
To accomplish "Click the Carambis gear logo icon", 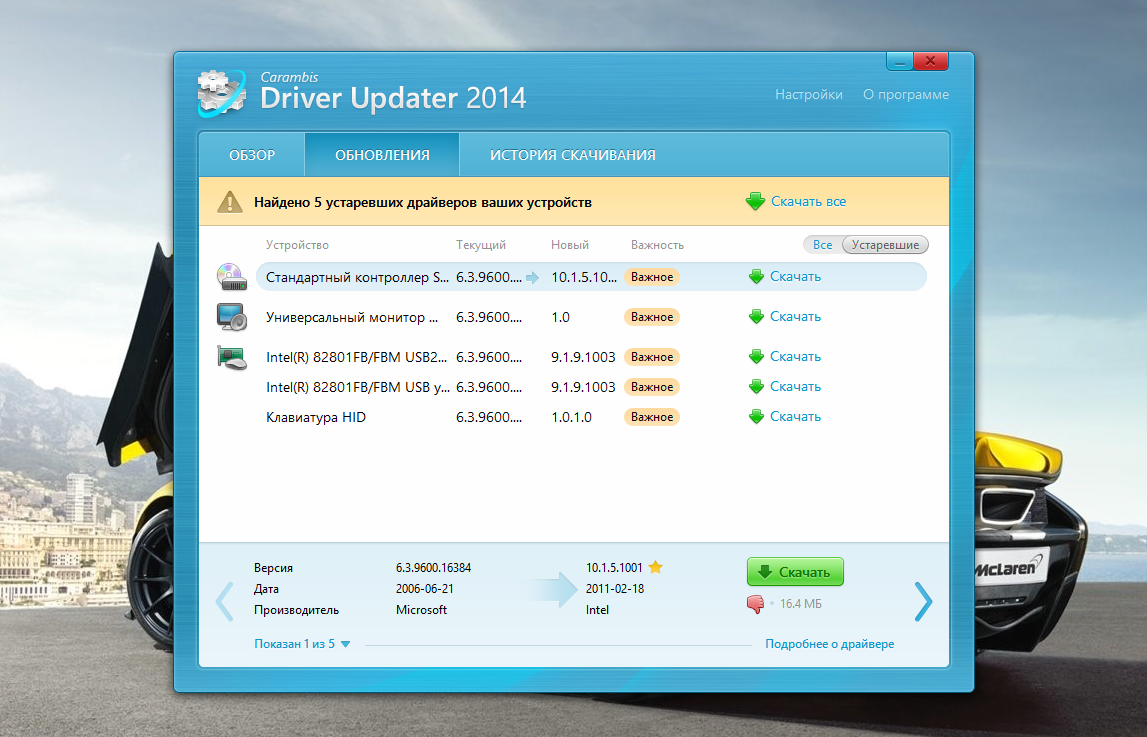I will (221, 94).
